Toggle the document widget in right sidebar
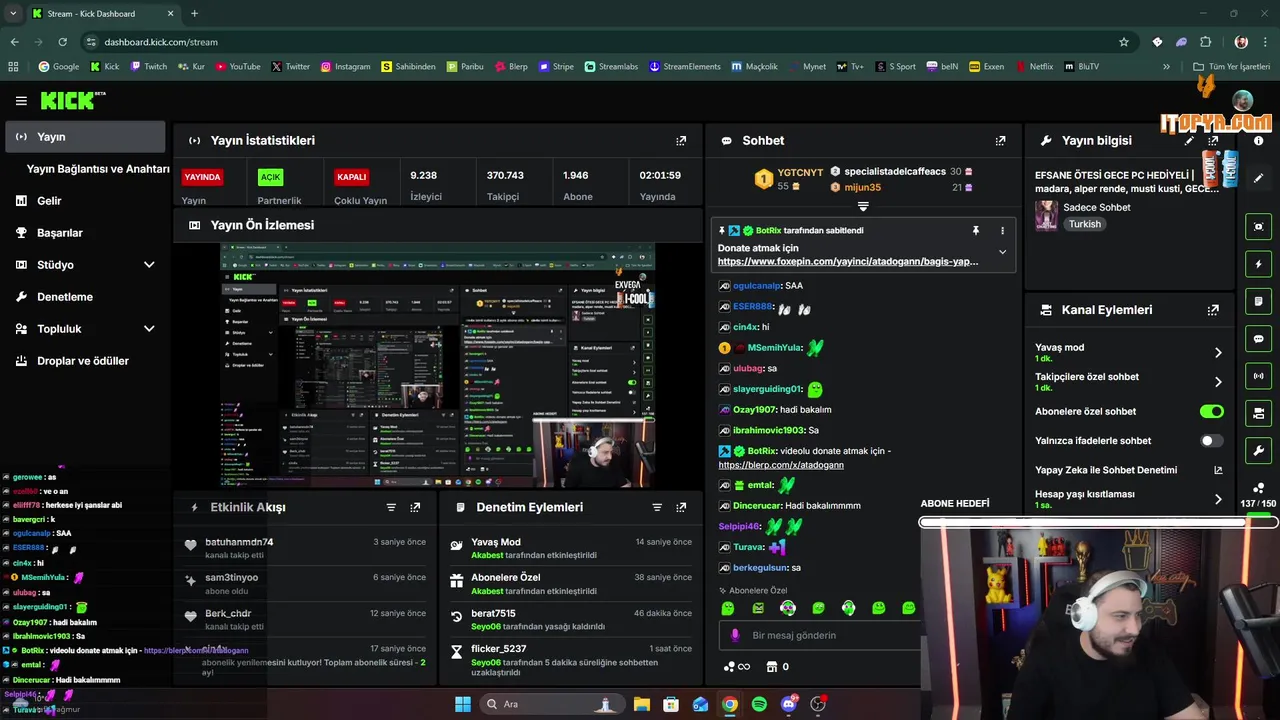 coord(1258,301)
